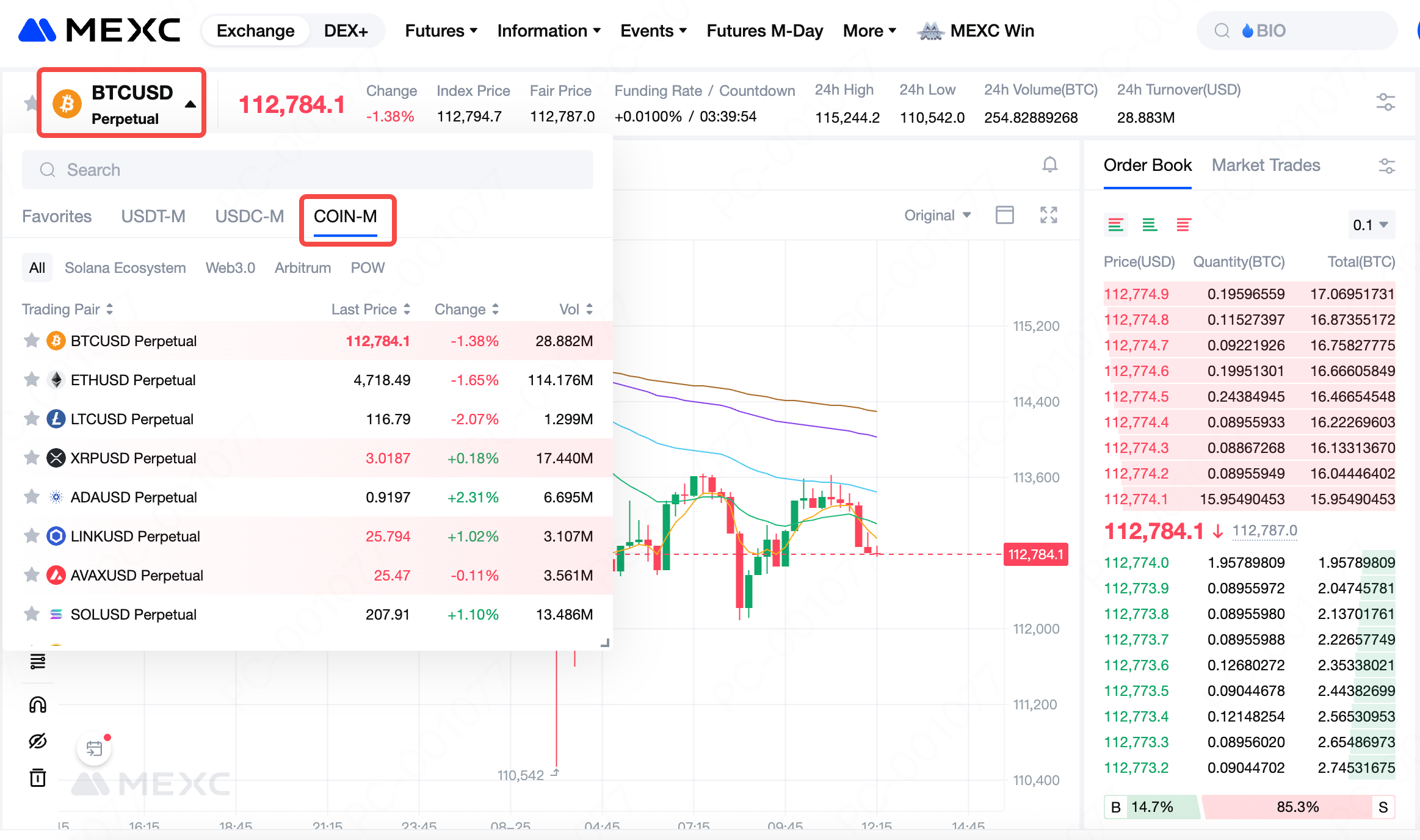Click the chart layout window icon
This screenshot has height=840, width=1420.
[x=1004, y=215]
